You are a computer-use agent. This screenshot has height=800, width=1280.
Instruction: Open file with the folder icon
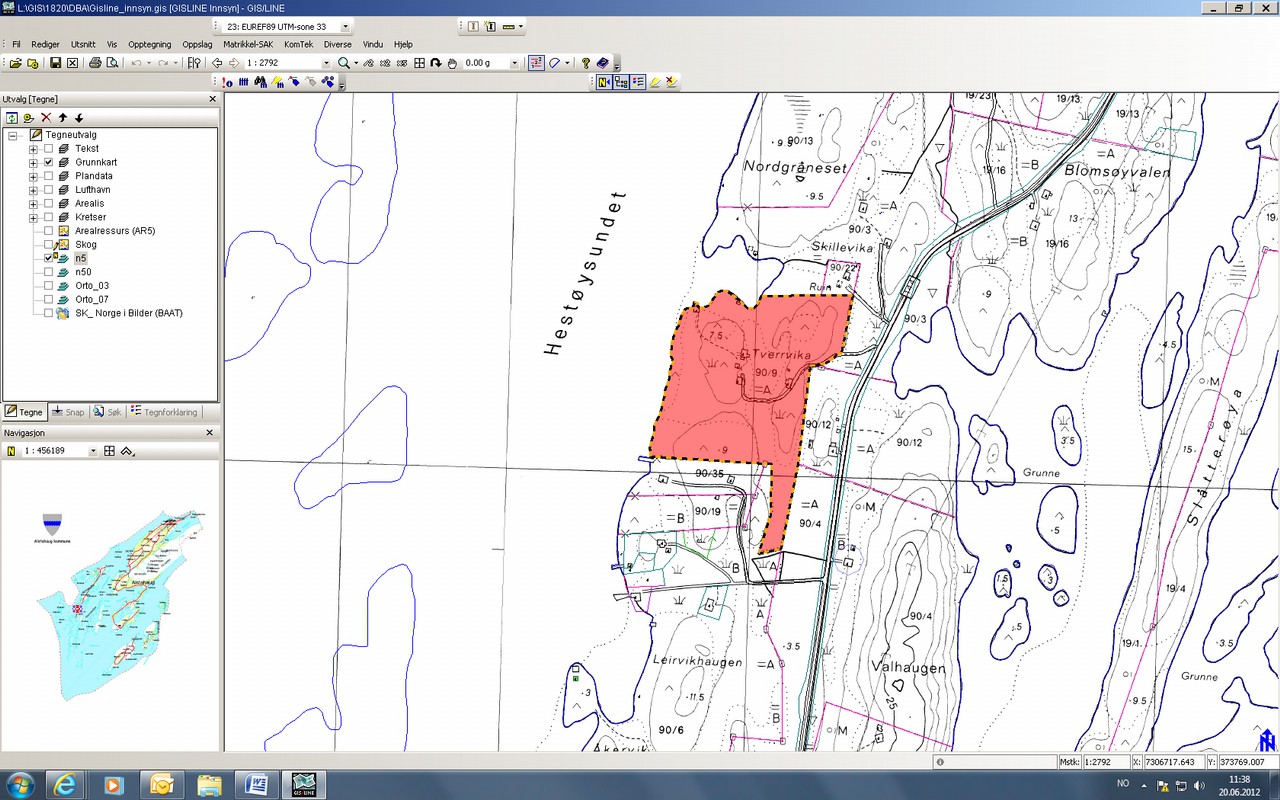(16, 63)
